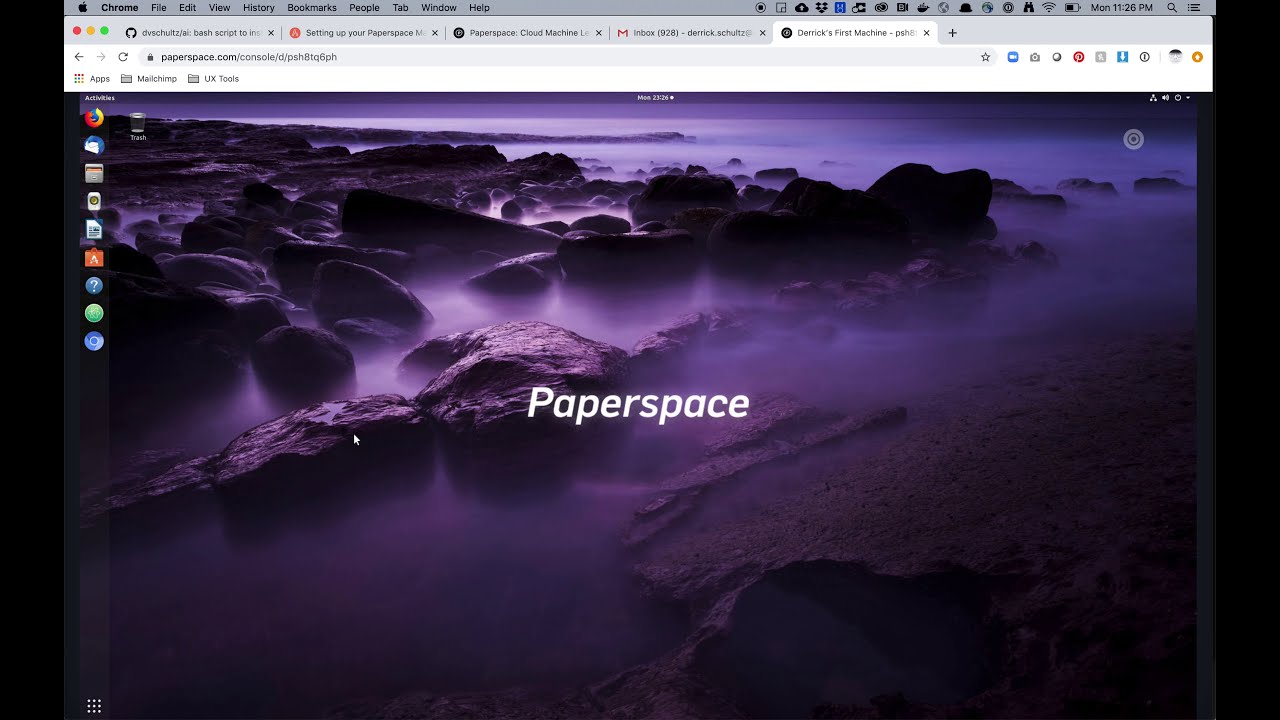
Task: Open Ubuntu network status indicator
Action: pyautogui.click(x=1153, y=98)
